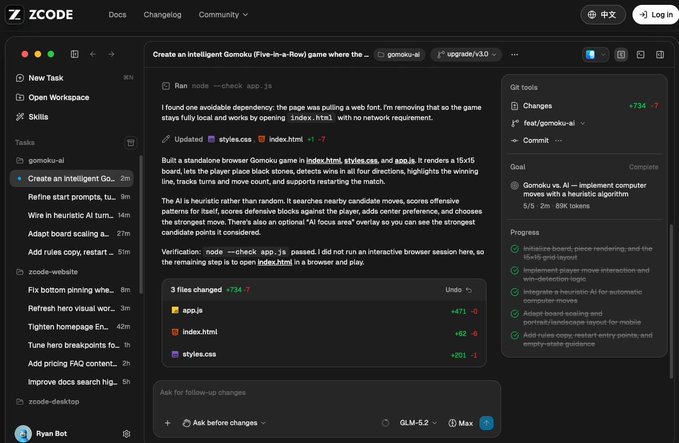This screenshot has height=443, width=679.
Task: Click the undo arrow icon
Action: pyautogui.click(x=469, y=290)
